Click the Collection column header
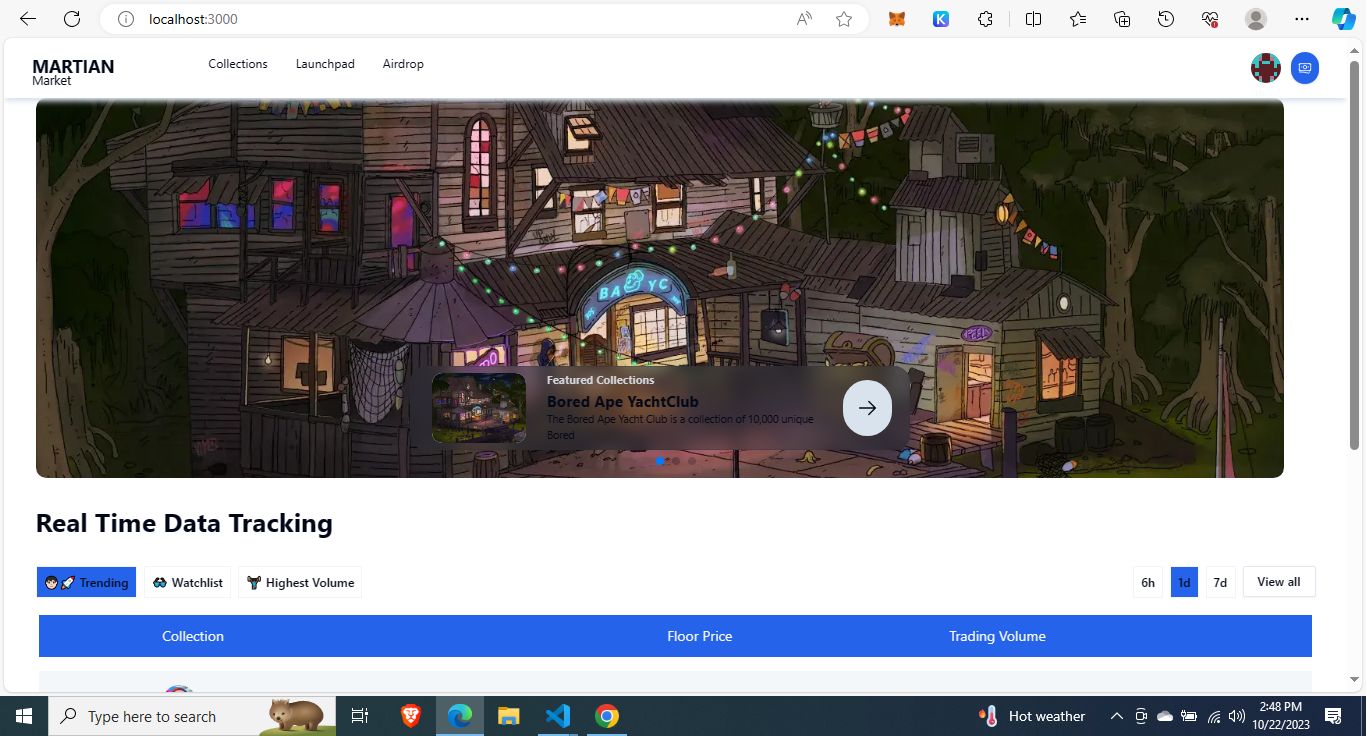The height and width of the screenshot is (736, 1366). (193, 636)
